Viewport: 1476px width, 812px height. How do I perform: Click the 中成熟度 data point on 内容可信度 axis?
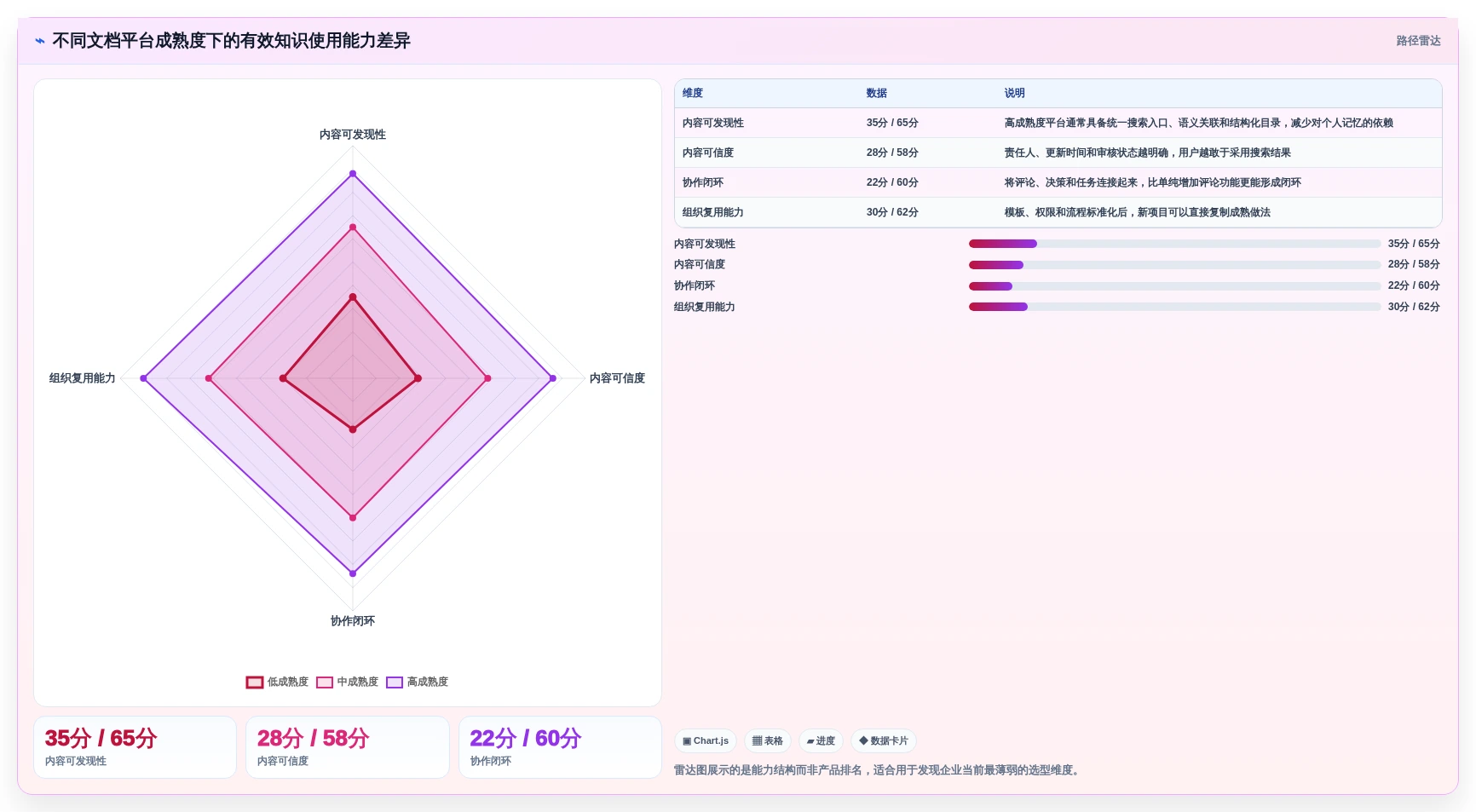pos(487,378)
